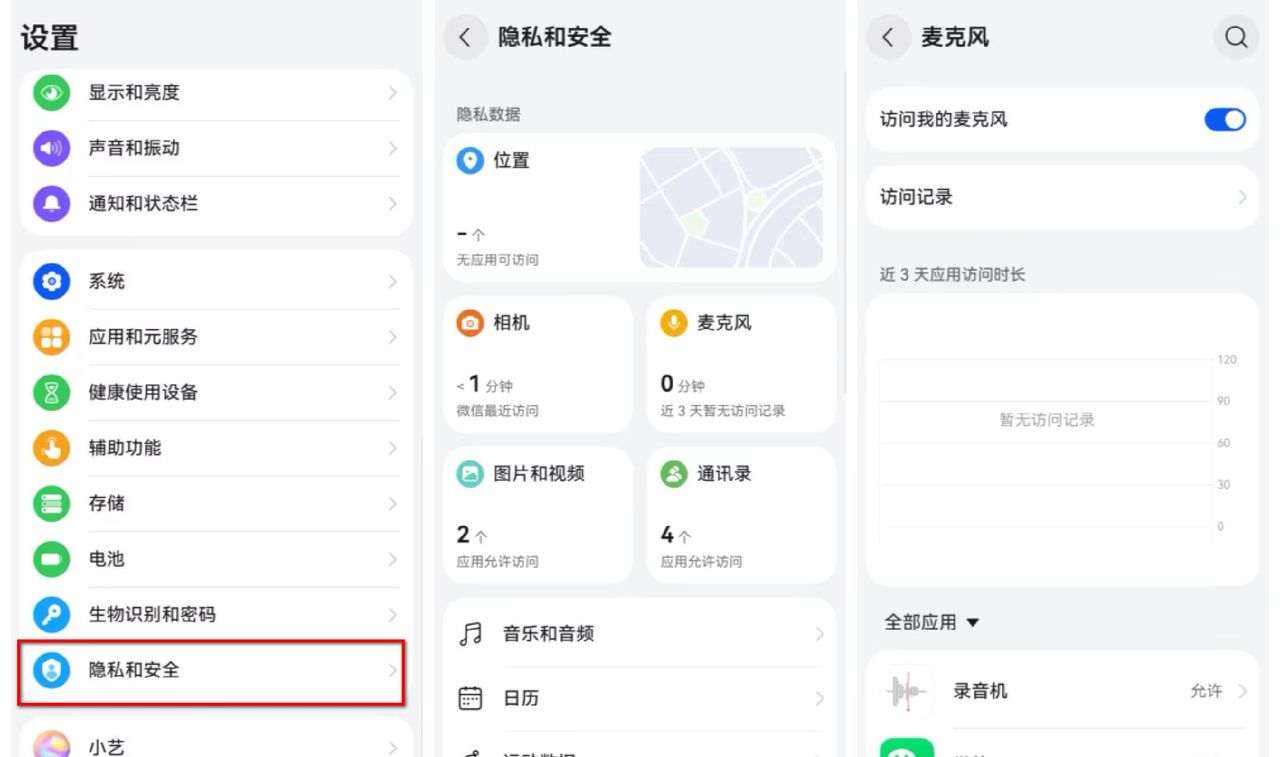
Task: Open 显示和亮度 settings via its eye icon
Action: 50,92
